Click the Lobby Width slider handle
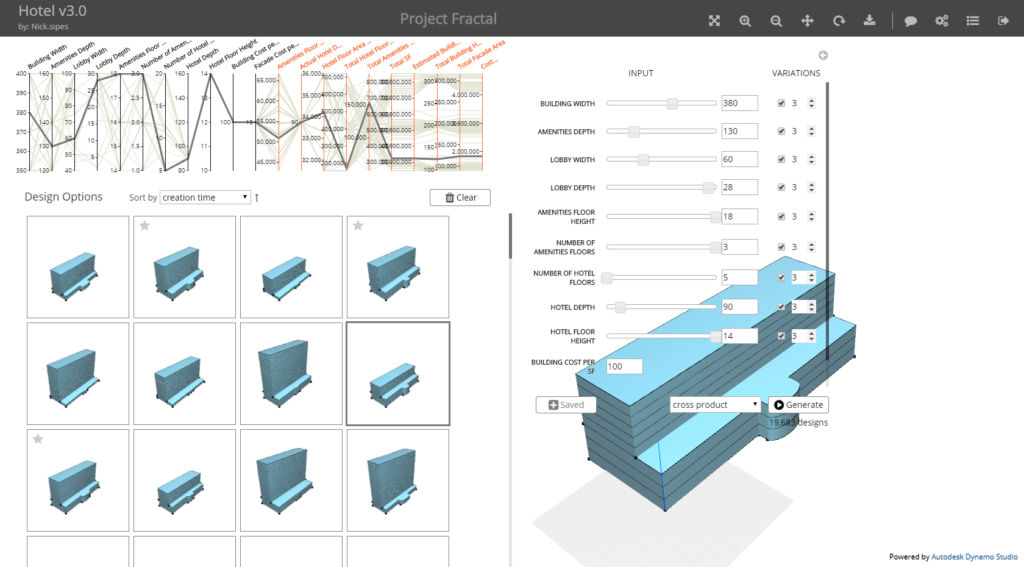 [x=643, y=159]
